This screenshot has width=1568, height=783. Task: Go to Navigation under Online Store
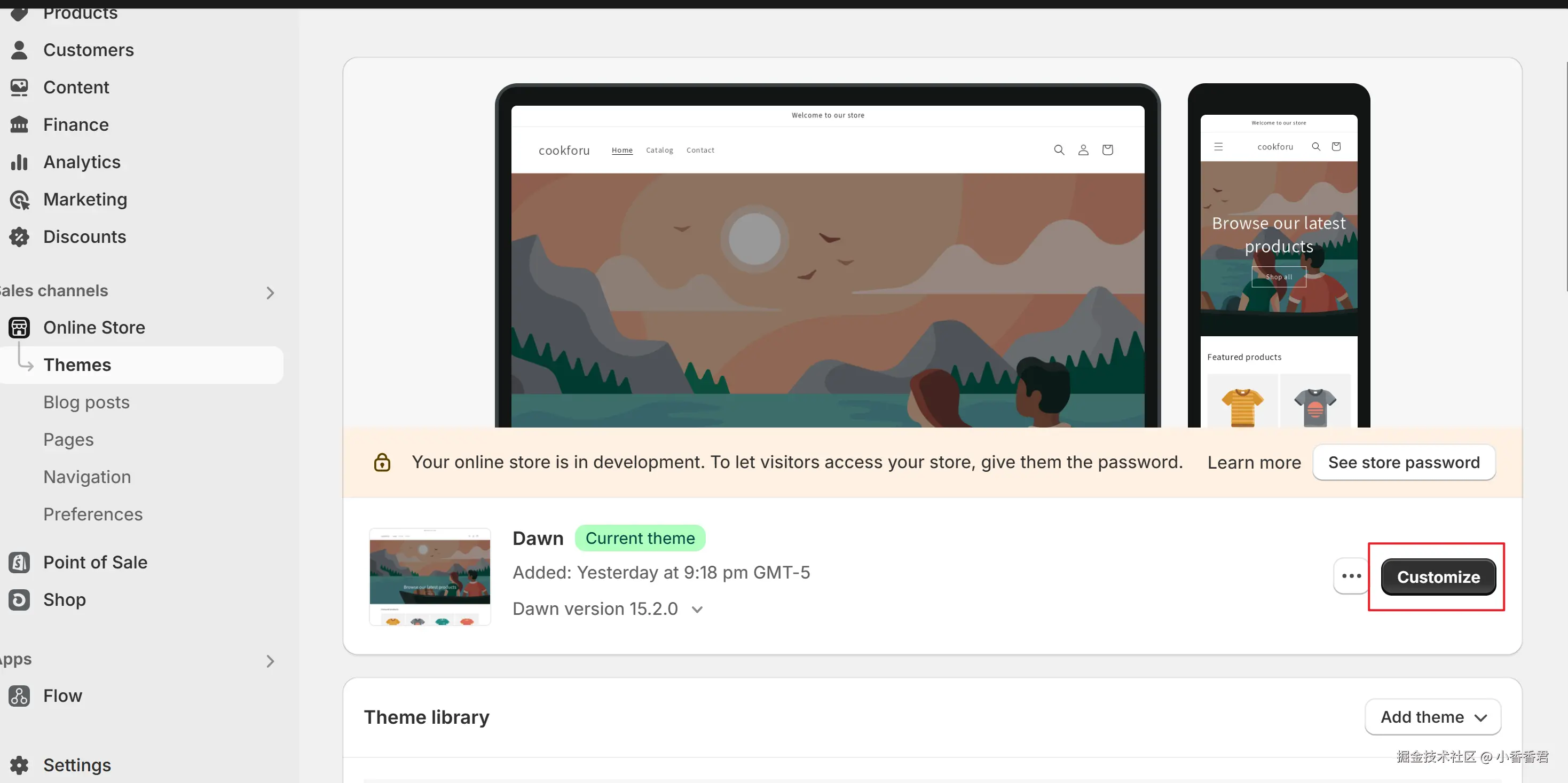(x=87, y=477)
